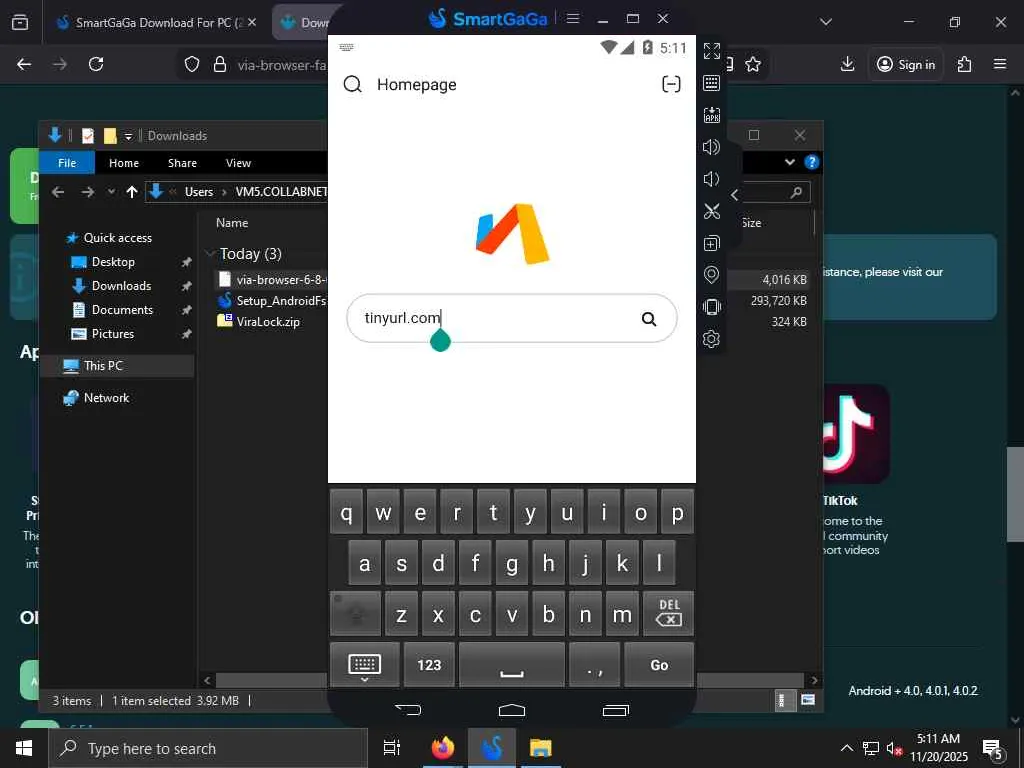Open SmartGaGa keyboard mapping icon
Screen dimensions: 1024x768
click(x=711, y=83)
